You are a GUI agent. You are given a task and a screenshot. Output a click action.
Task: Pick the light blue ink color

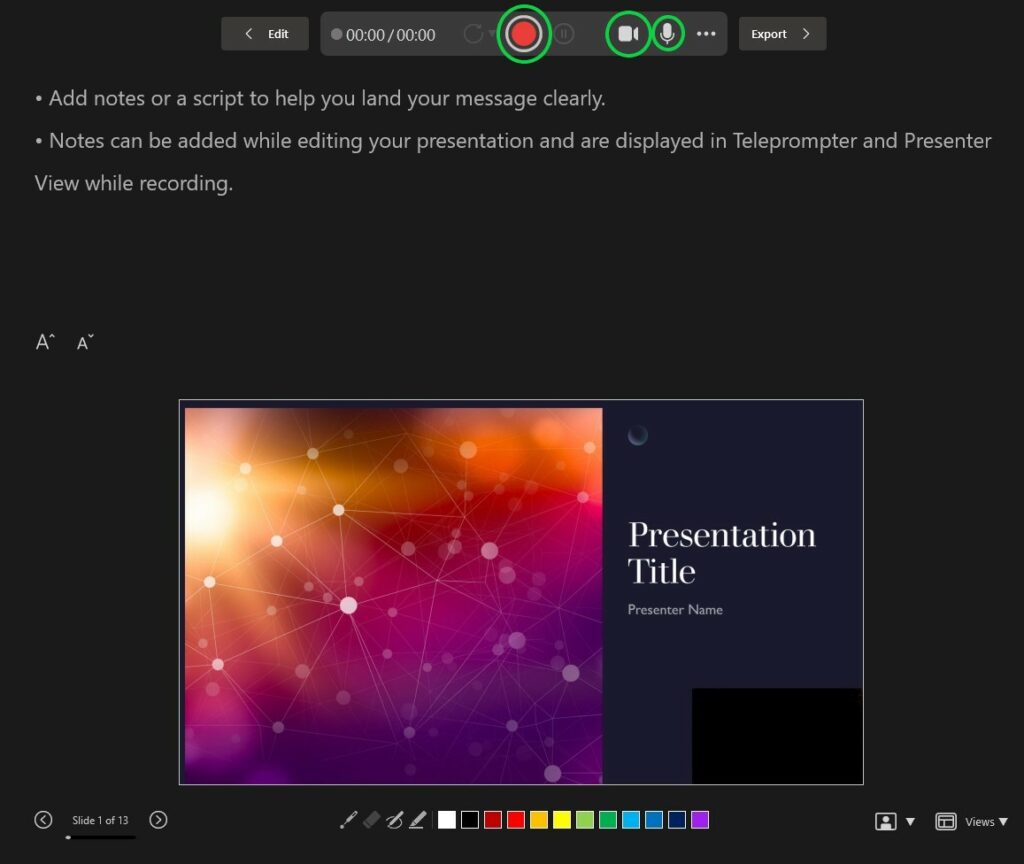click(631, 820)
